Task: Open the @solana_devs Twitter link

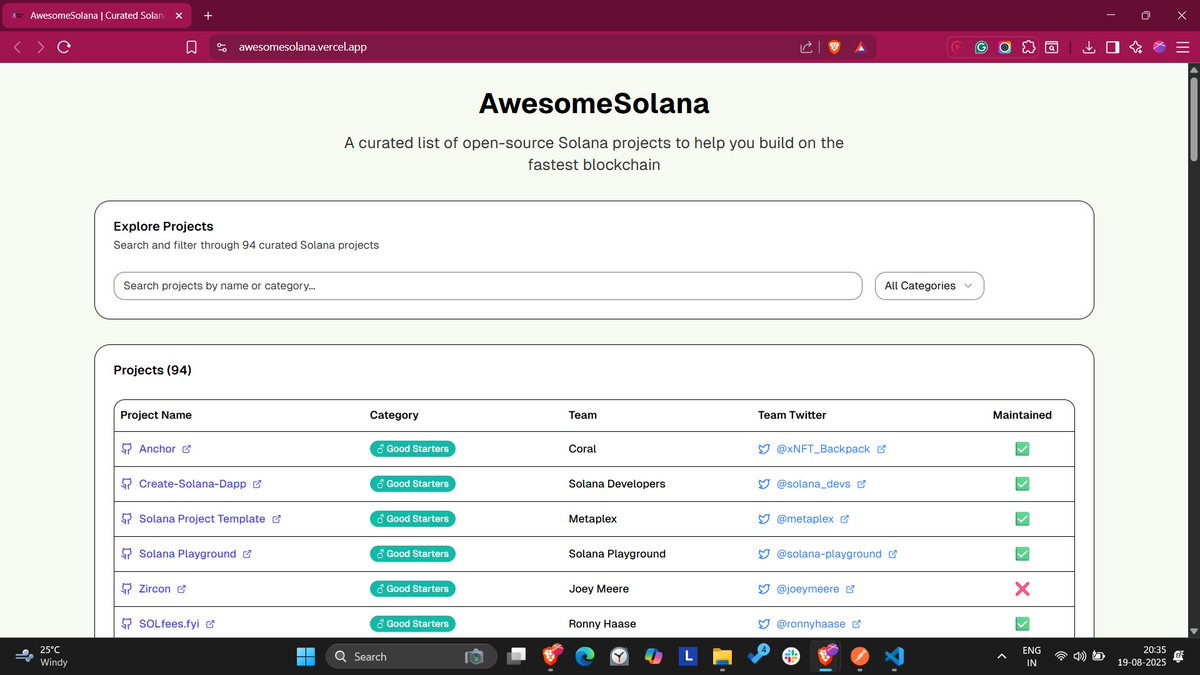Action: (x=813, y=484)
